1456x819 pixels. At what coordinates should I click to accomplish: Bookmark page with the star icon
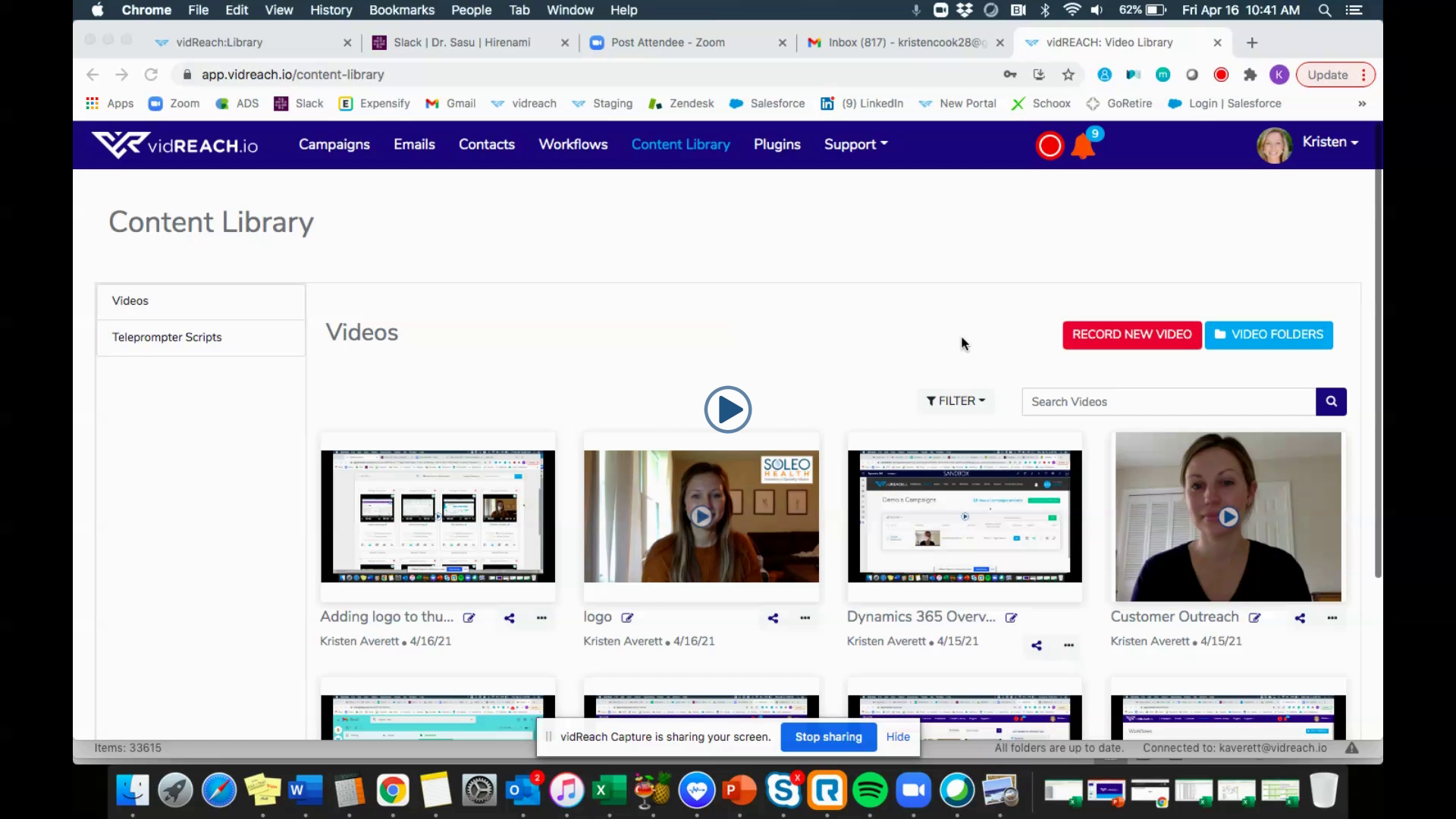1068,74
